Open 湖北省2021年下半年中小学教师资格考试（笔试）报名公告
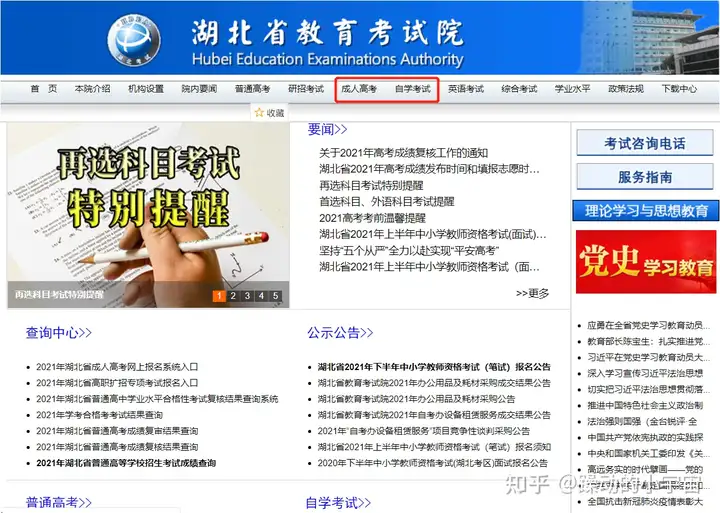 [x=434, y=367]
